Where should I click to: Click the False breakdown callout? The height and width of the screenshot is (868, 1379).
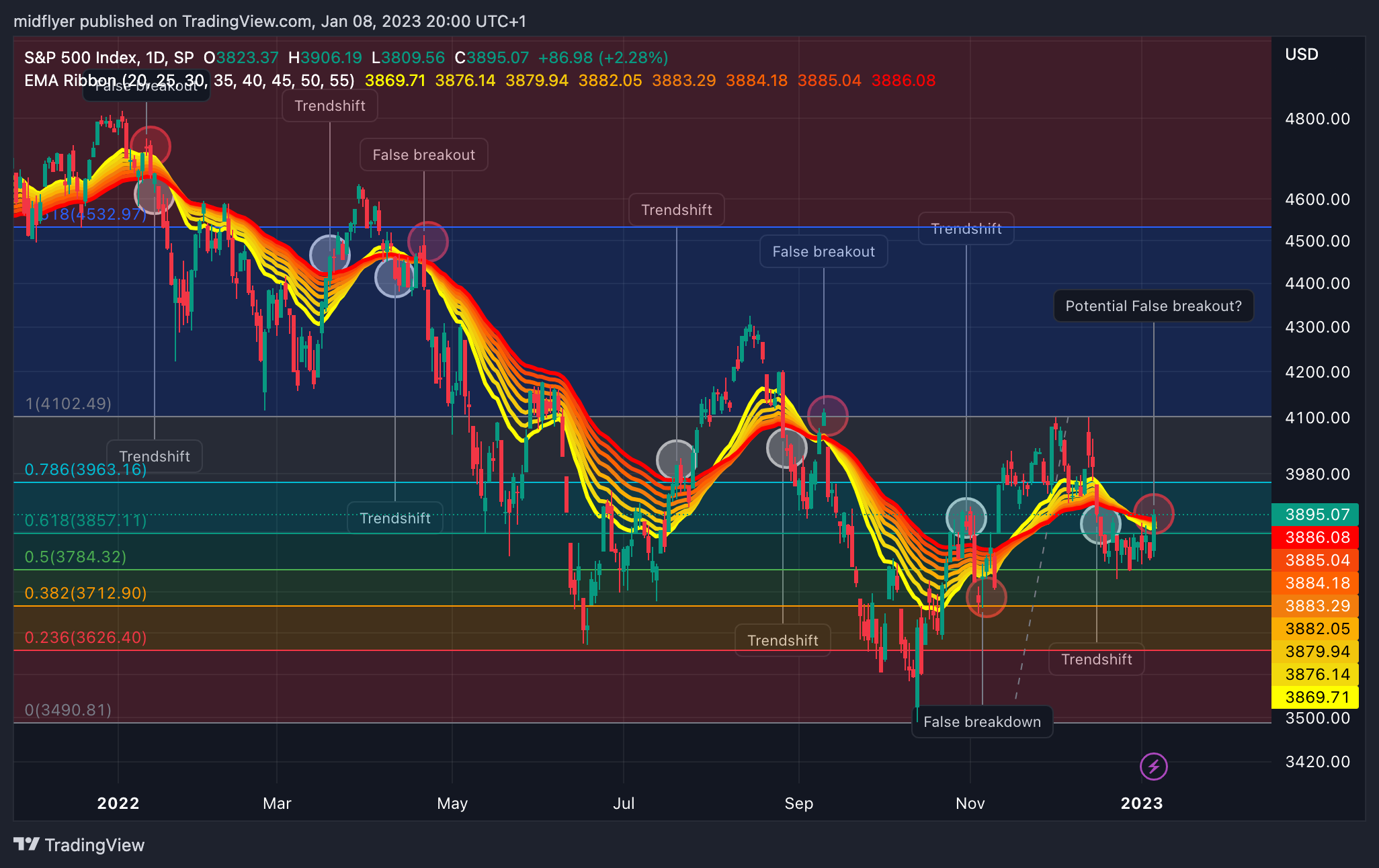coord(982,722)
